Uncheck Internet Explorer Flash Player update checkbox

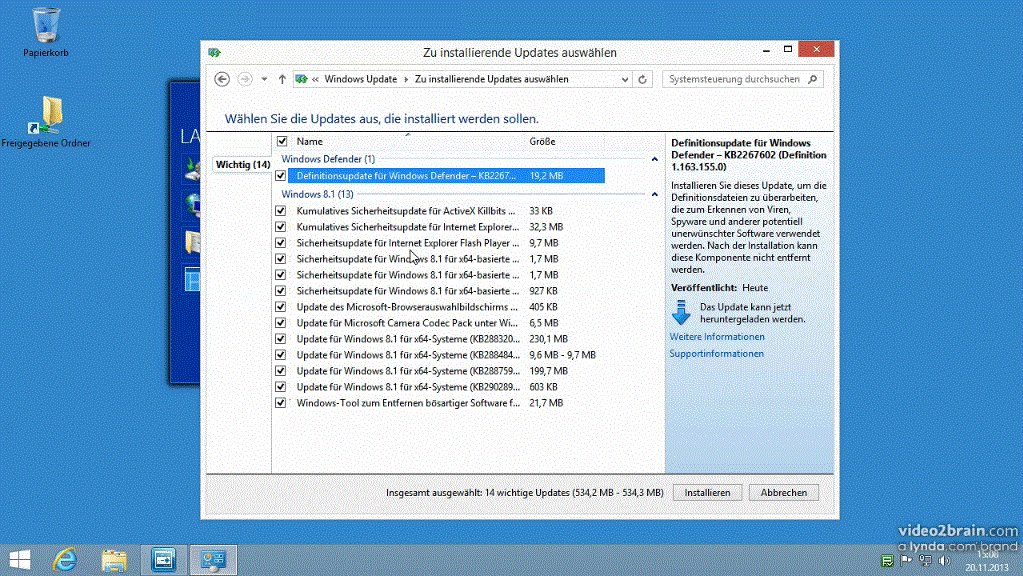coord(281,243)
